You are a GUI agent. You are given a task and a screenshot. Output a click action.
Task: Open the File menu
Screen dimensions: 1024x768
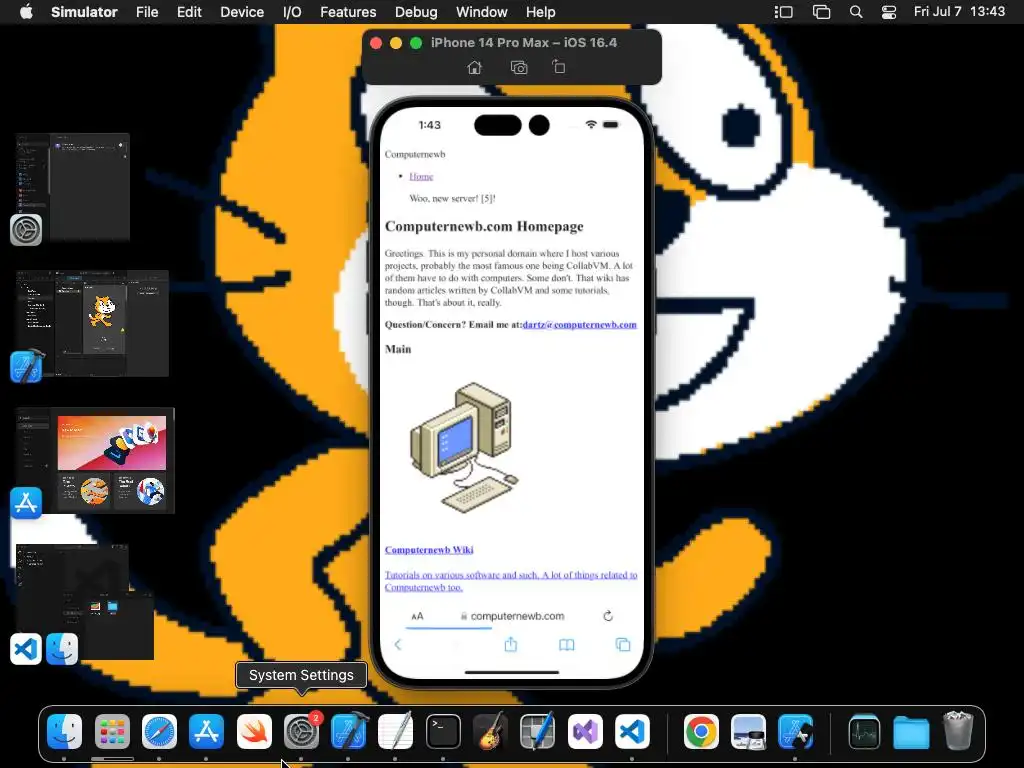pos(147,12)
